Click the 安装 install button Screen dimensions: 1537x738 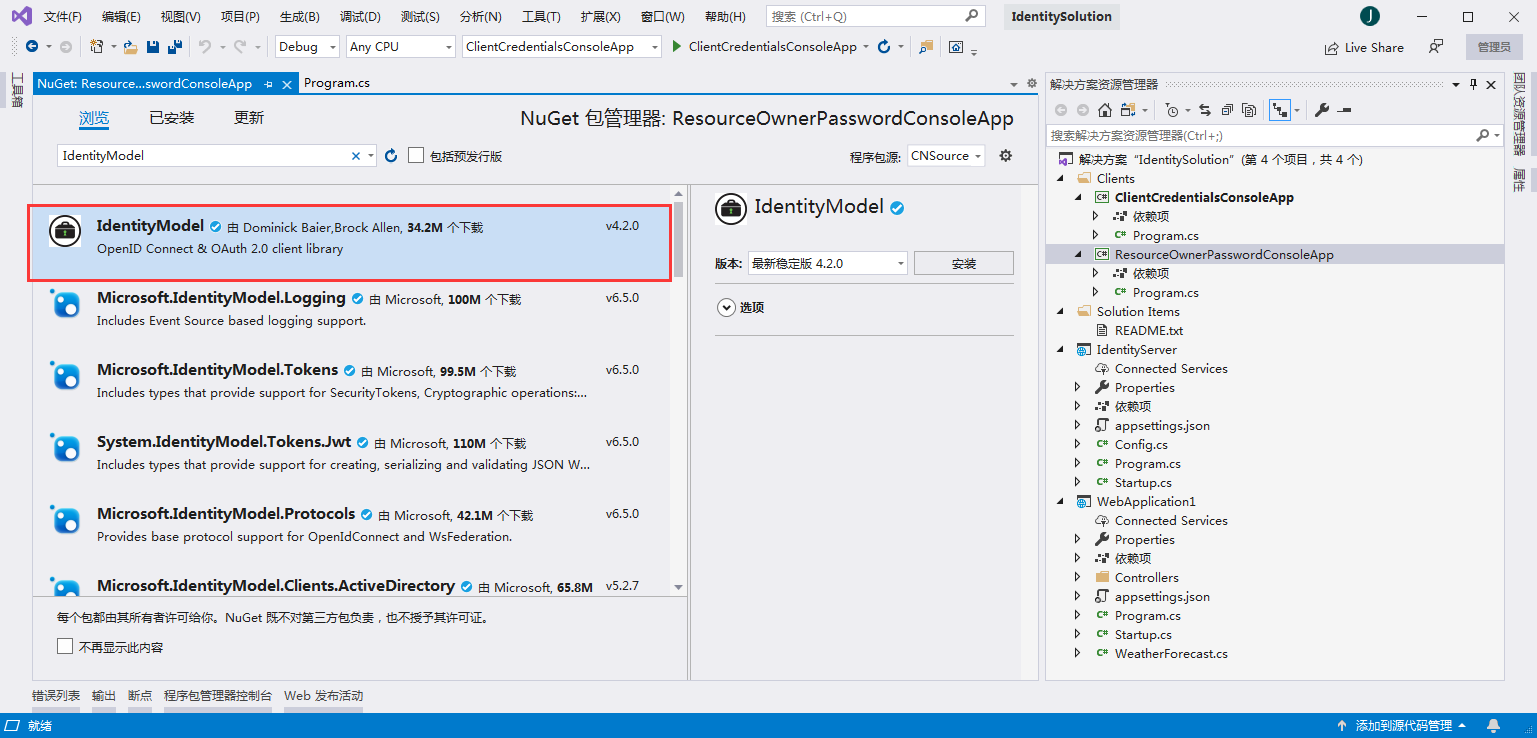pos(964,263)
